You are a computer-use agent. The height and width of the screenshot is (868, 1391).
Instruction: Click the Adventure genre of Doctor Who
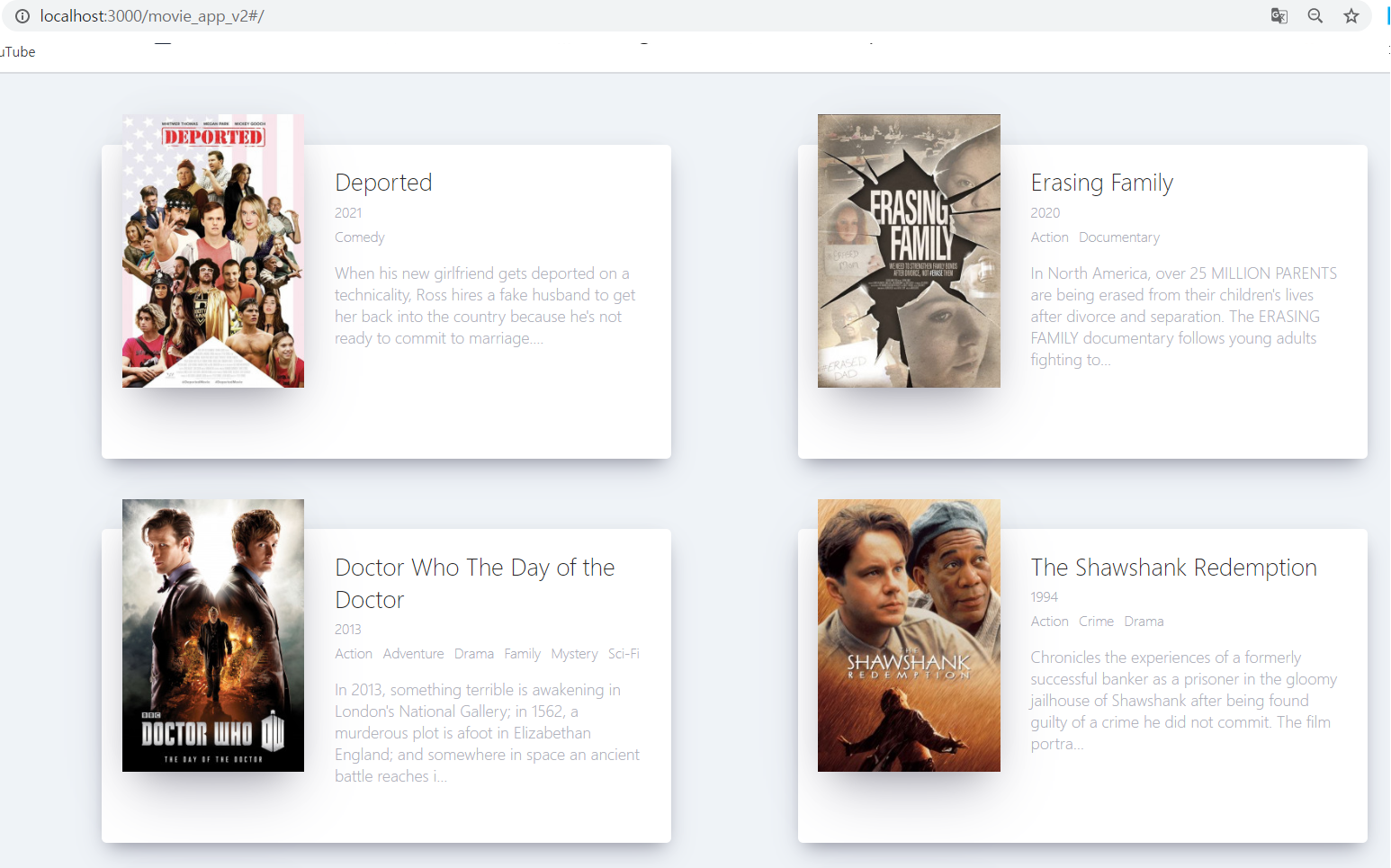click(413, 654)
